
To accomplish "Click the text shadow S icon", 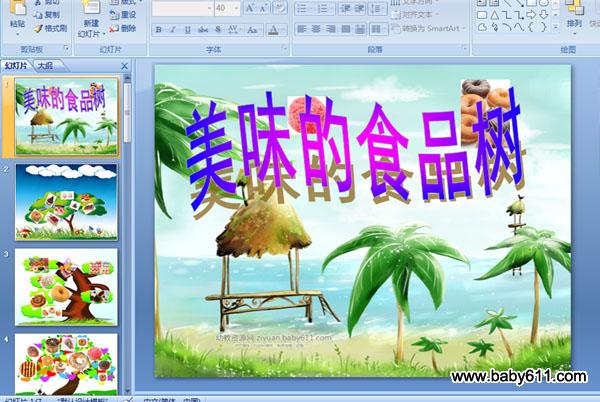I will point(218,29).
